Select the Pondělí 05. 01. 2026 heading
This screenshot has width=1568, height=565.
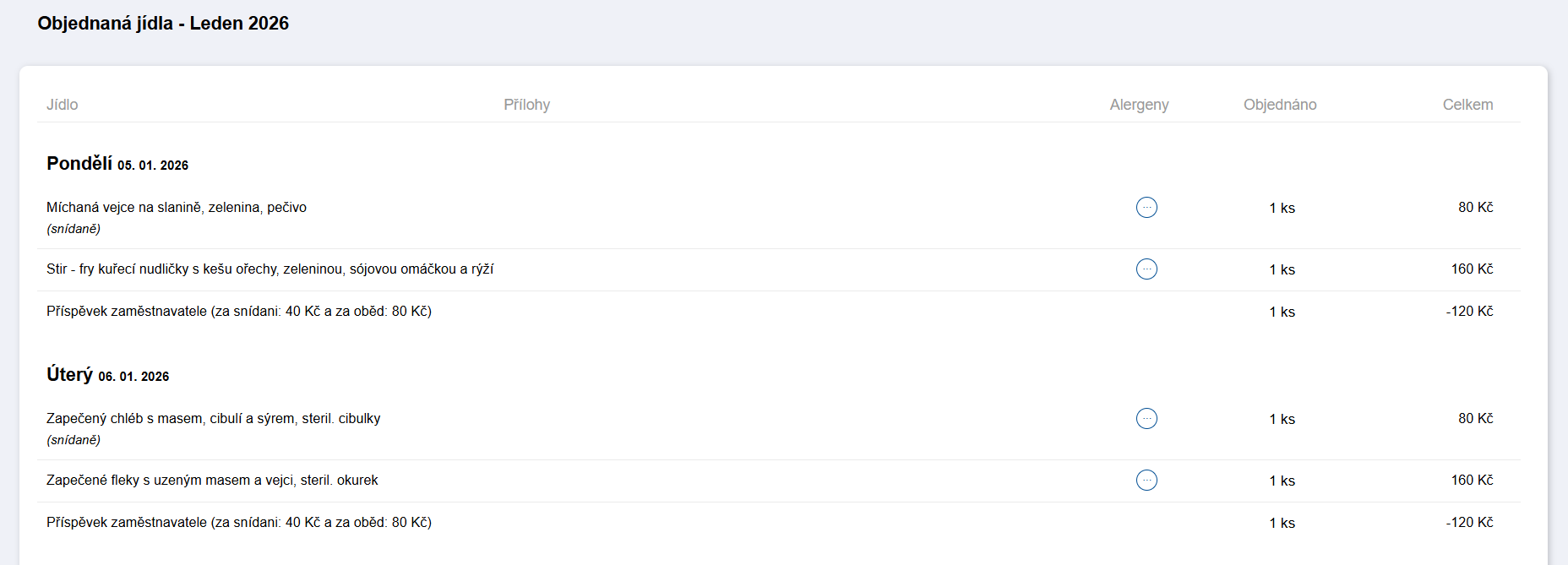click(117, 164)
